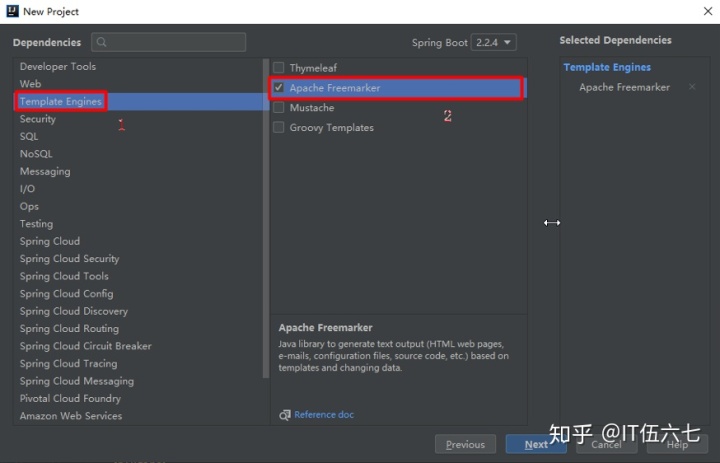Focus the Dependencies search field
Image resolution: width=720 pixels, height=463 pixels.
[169, 42]
